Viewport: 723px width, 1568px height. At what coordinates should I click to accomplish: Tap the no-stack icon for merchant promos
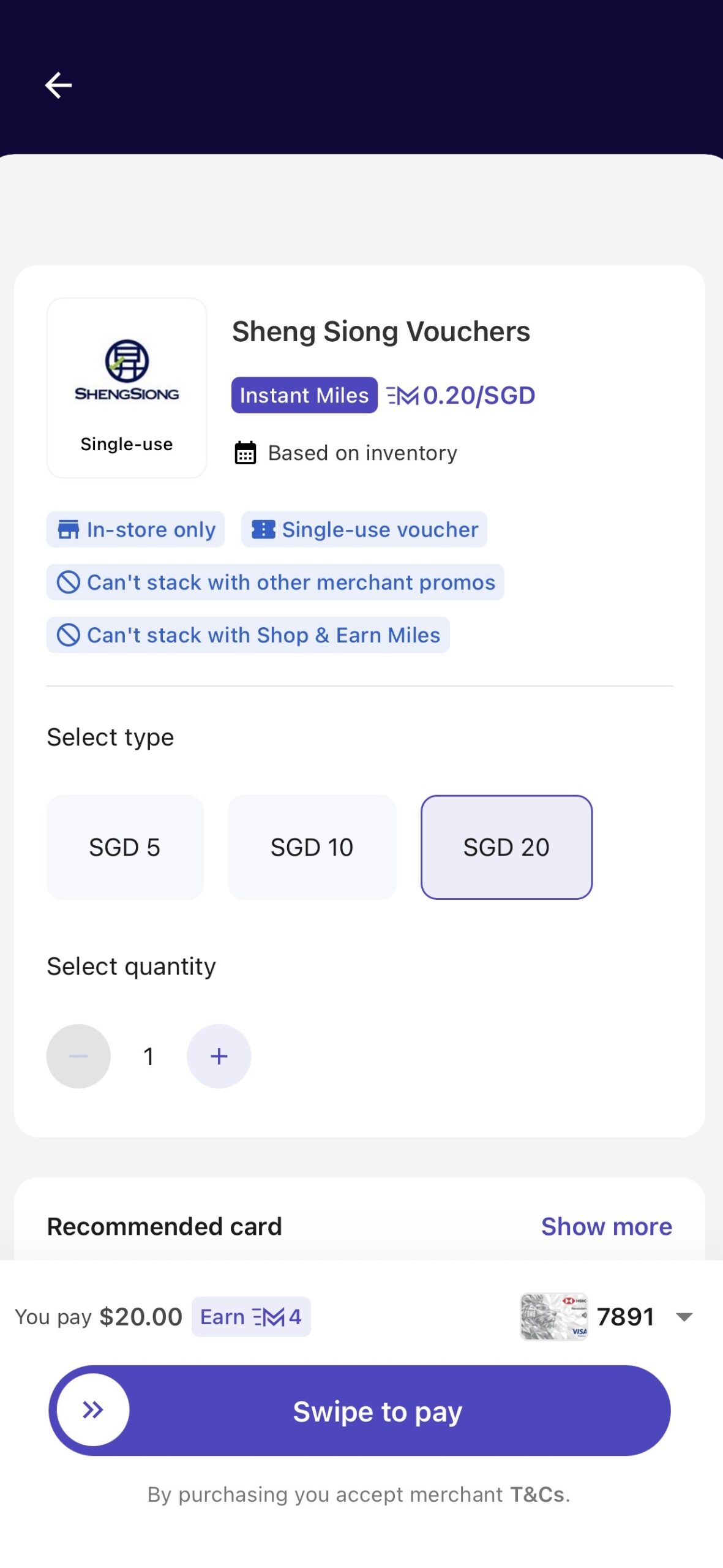click(68, 582)
